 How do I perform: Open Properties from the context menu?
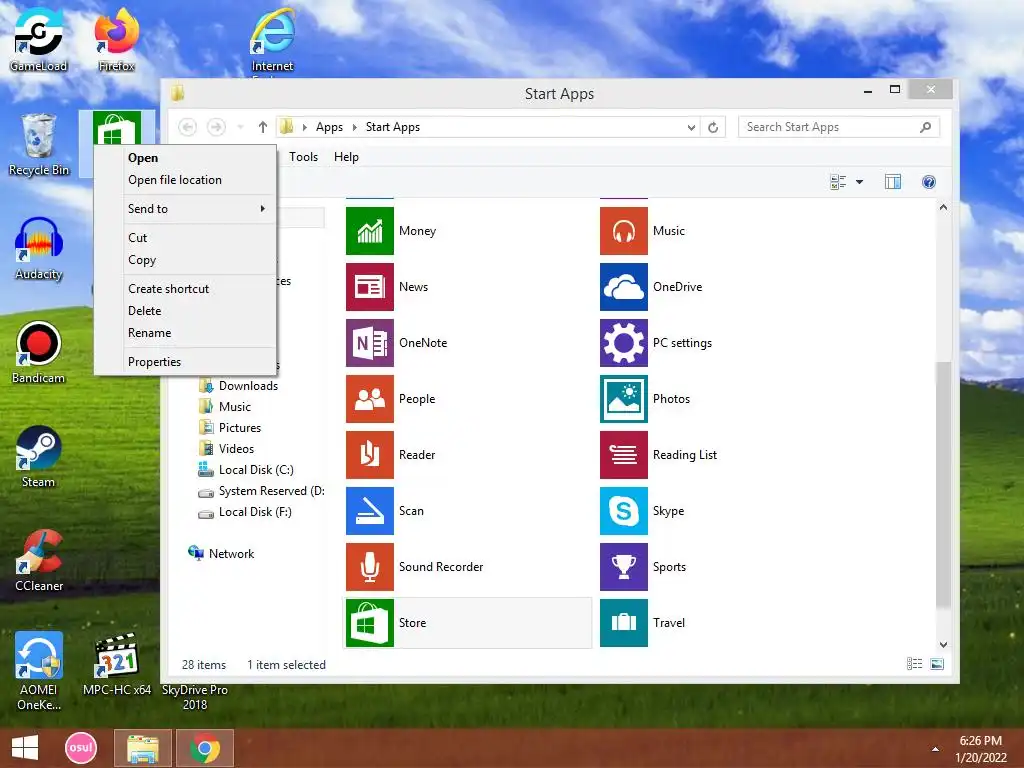tap(154, 362)
